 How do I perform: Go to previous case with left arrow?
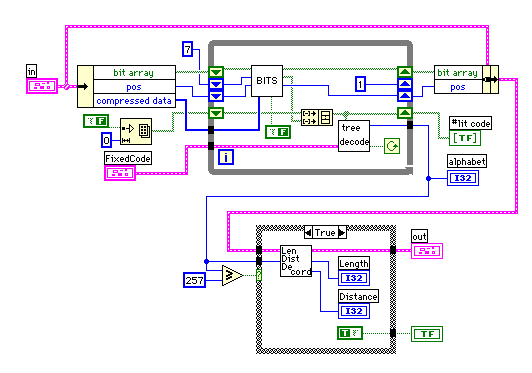point(308,232)
